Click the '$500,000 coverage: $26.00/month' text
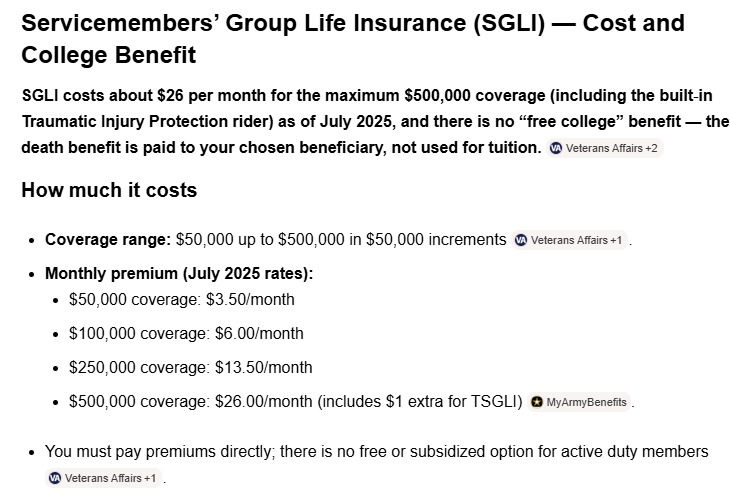The height and width of the screenshot is (504, 730). point(190,401)
